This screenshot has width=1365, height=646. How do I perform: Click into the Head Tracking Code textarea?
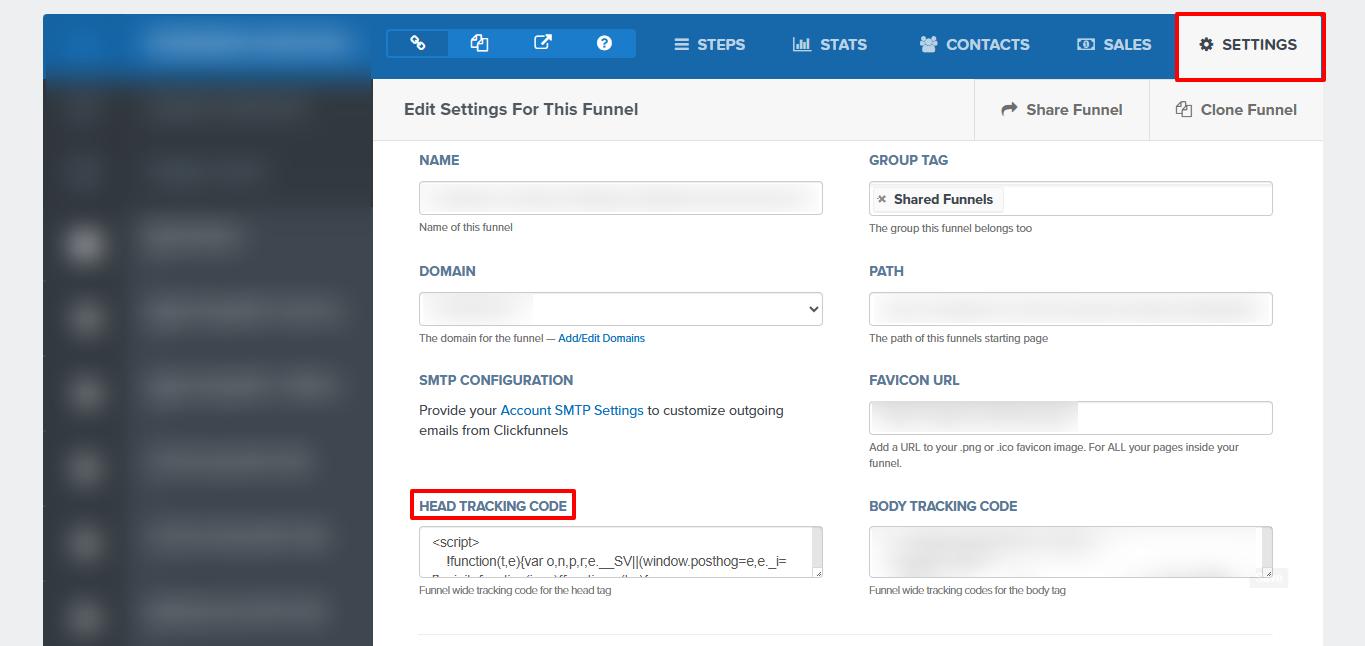[621, 552]
